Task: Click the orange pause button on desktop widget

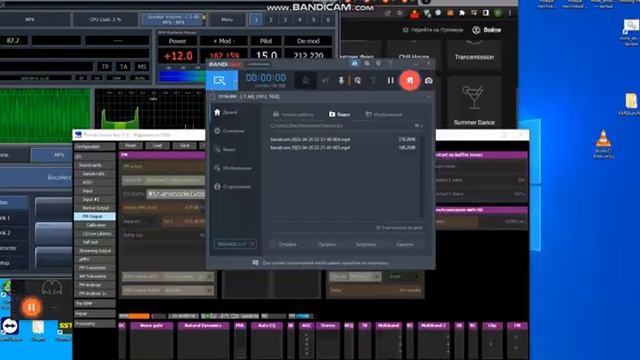Action: click(x=31, y=307)
